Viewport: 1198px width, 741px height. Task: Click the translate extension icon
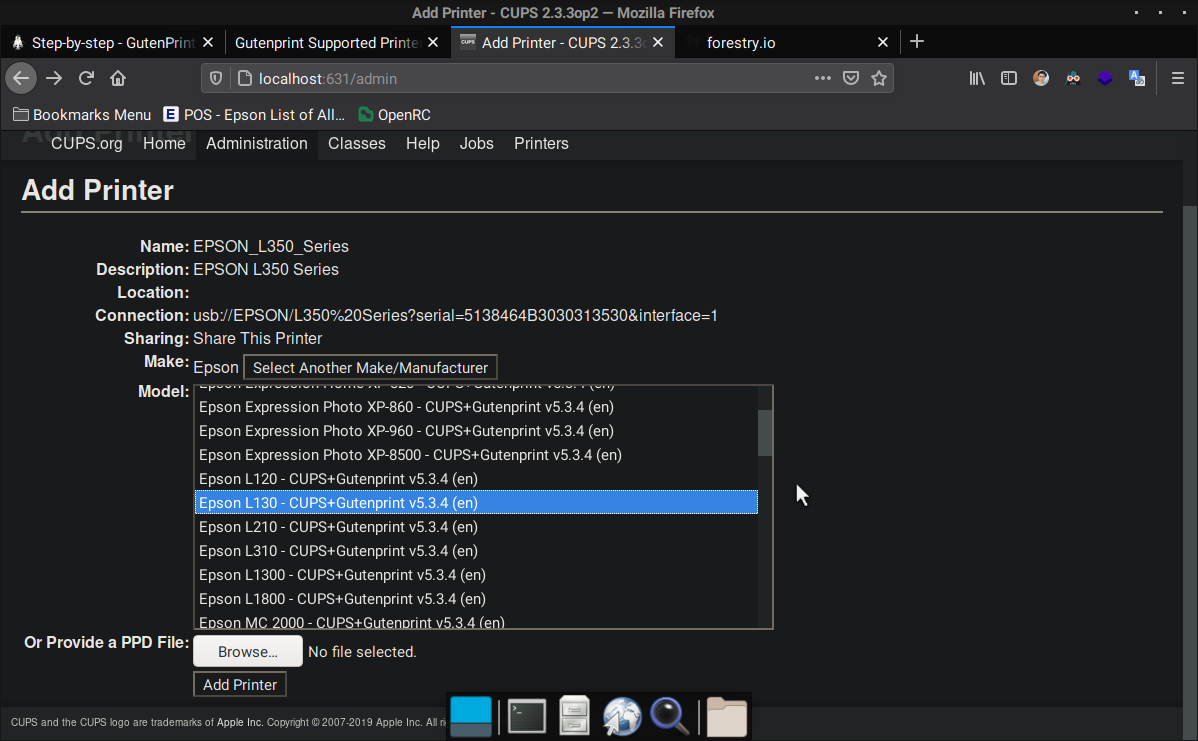(x=1137, y=78)
